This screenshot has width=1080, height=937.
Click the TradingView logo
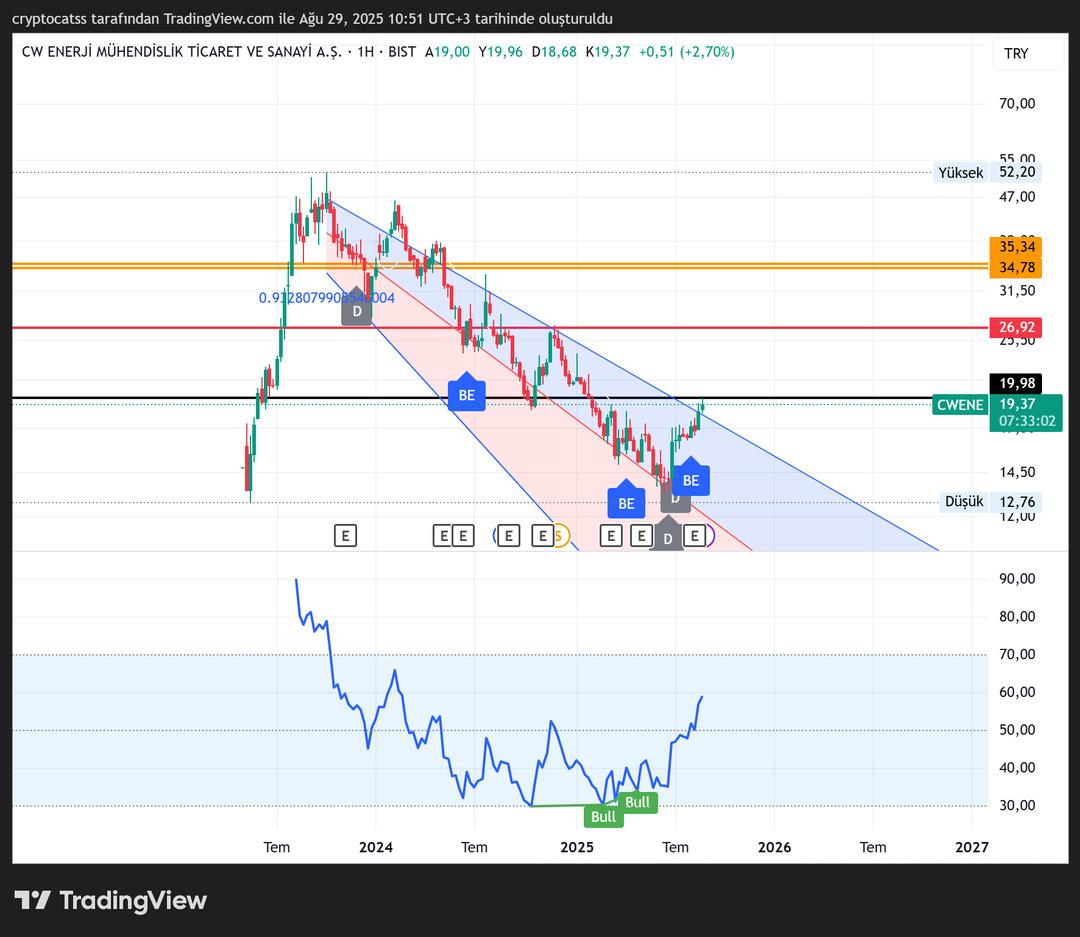111,900
